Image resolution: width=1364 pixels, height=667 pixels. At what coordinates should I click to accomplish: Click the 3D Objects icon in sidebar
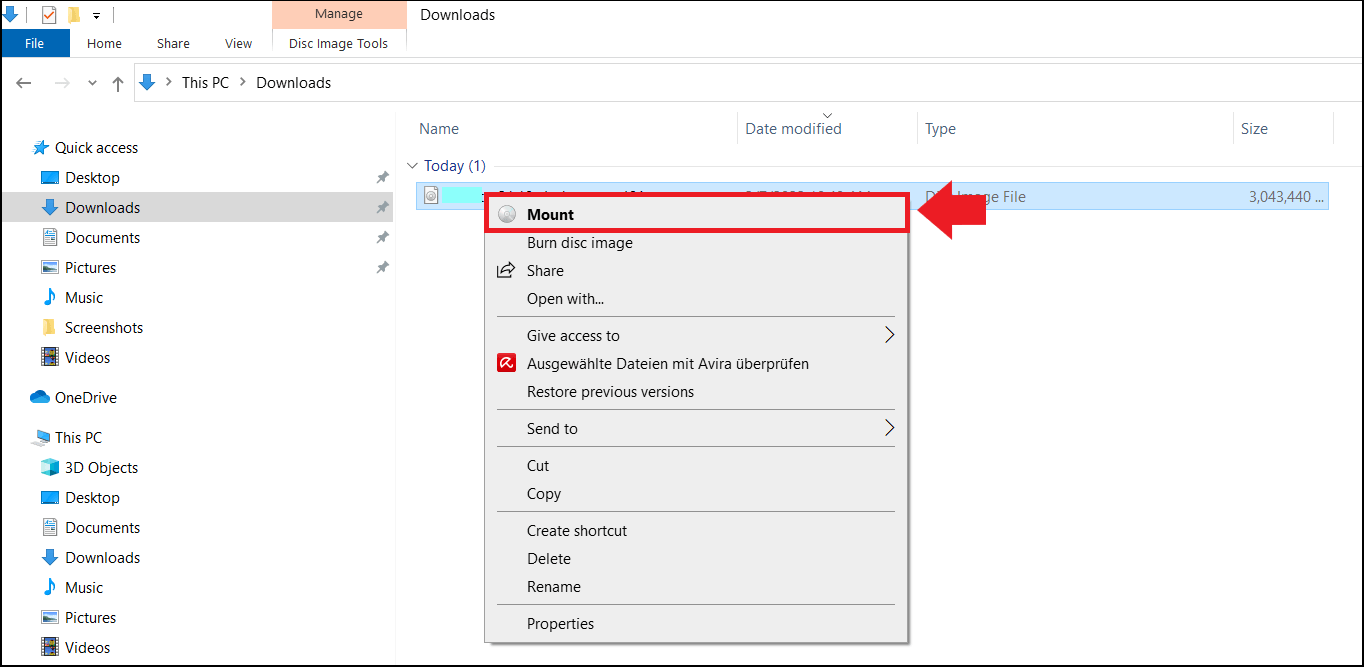[50, 468]
